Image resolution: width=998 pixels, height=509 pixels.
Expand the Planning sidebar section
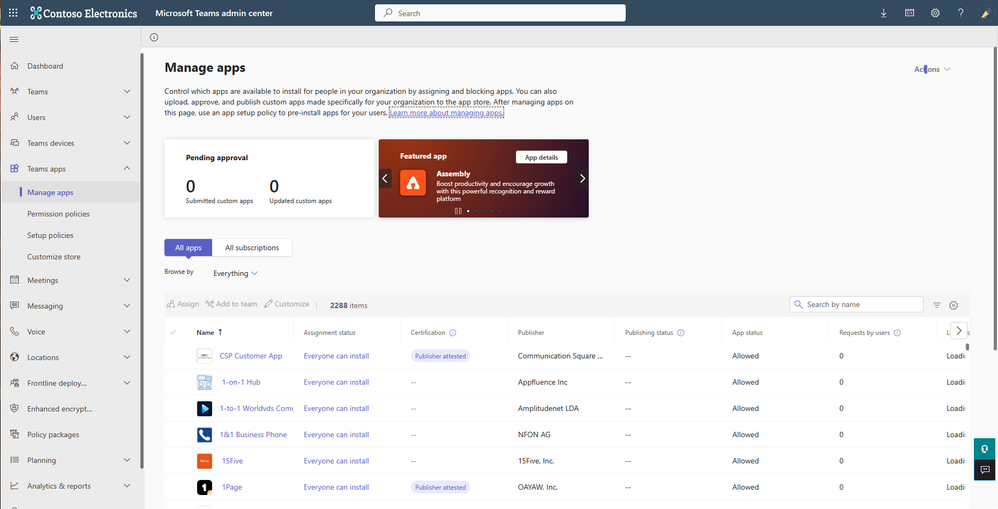(x=127, y=460)
